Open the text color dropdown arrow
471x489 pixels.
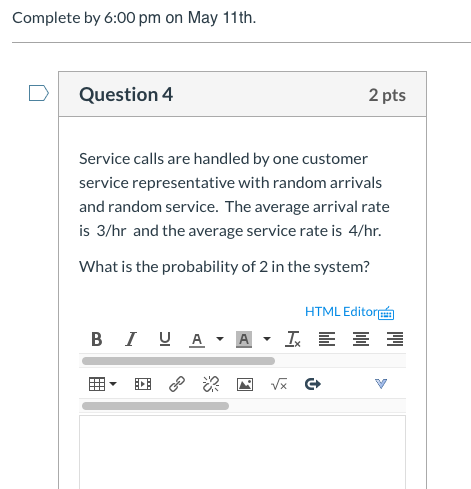point(220,339)
